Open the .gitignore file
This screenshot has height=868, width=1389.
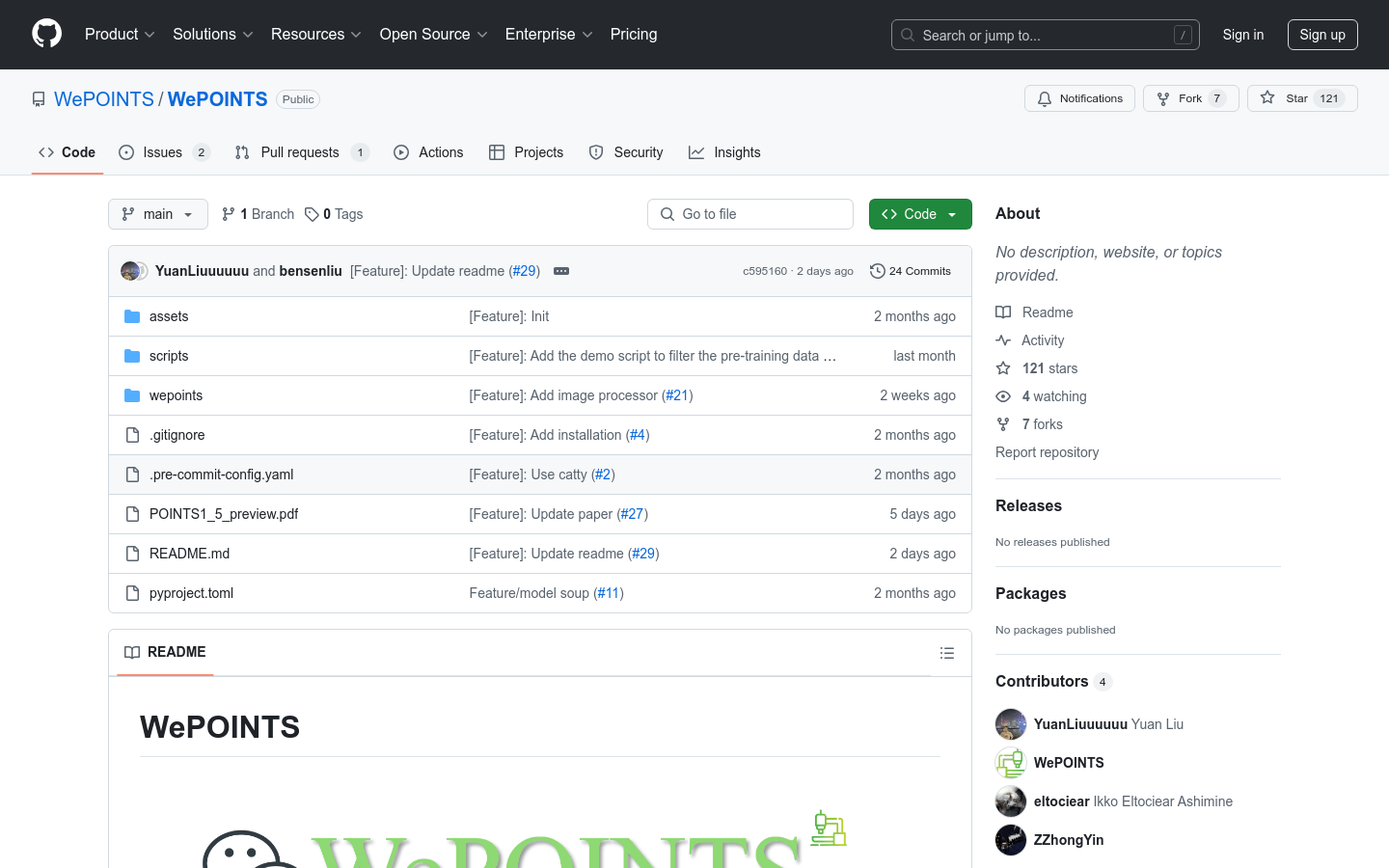click(x=177, y=435)
